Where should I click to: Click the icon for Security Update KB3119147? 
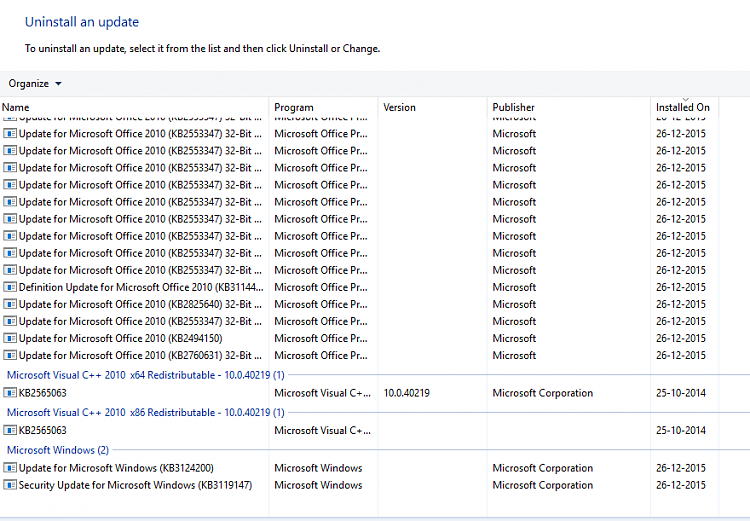pos(10,485)
